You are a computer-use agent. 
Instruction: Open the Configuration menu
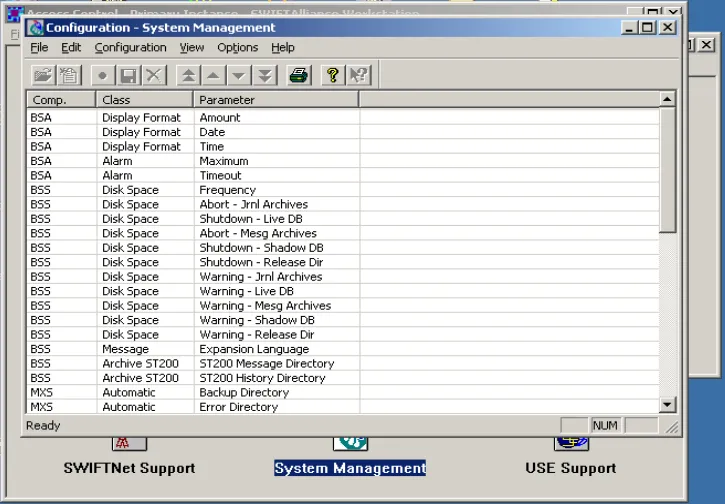(130, 47)
